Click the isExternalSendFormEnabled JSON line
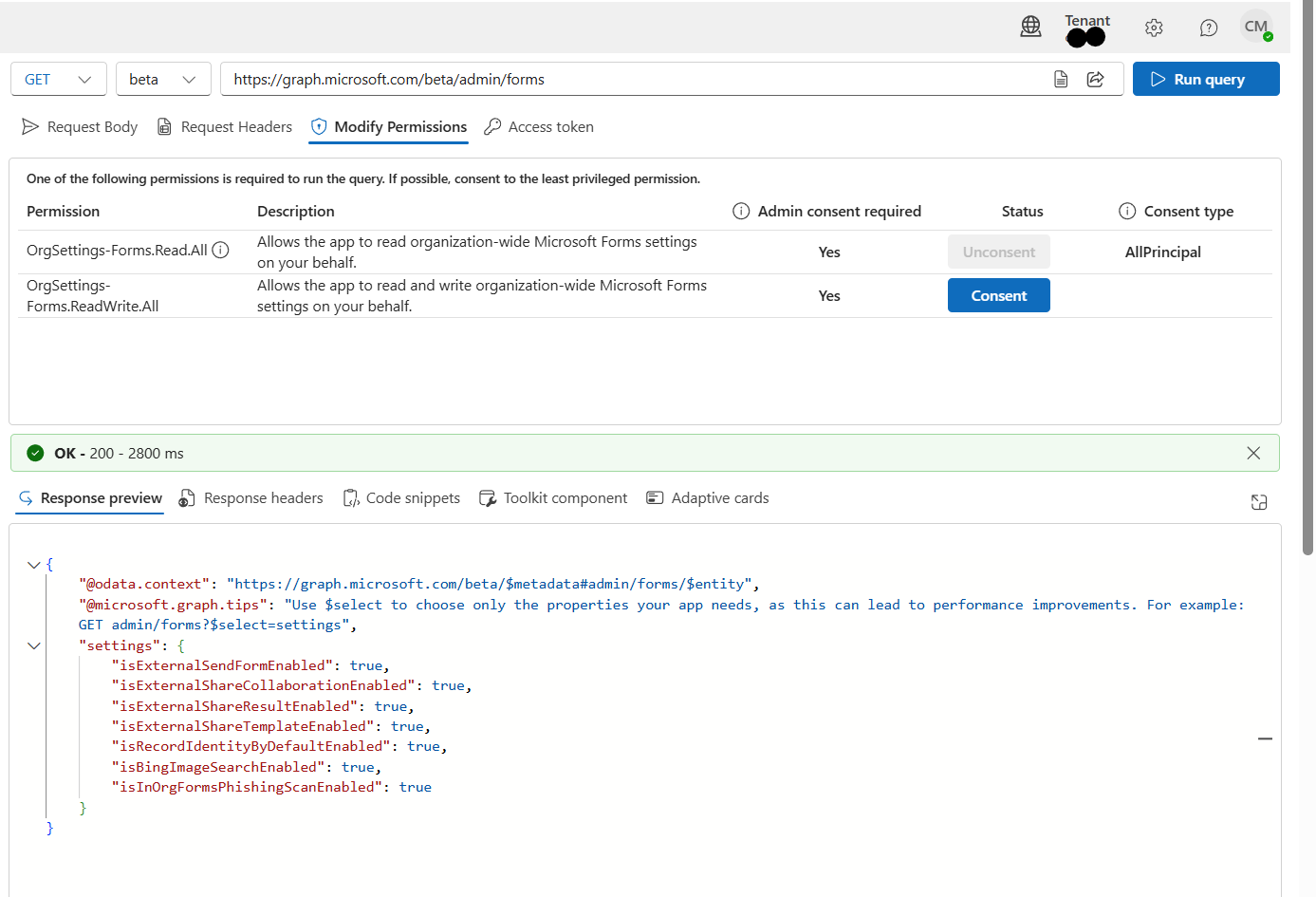Viewport: 1316px width, 897px height. (x=250, y=665)
